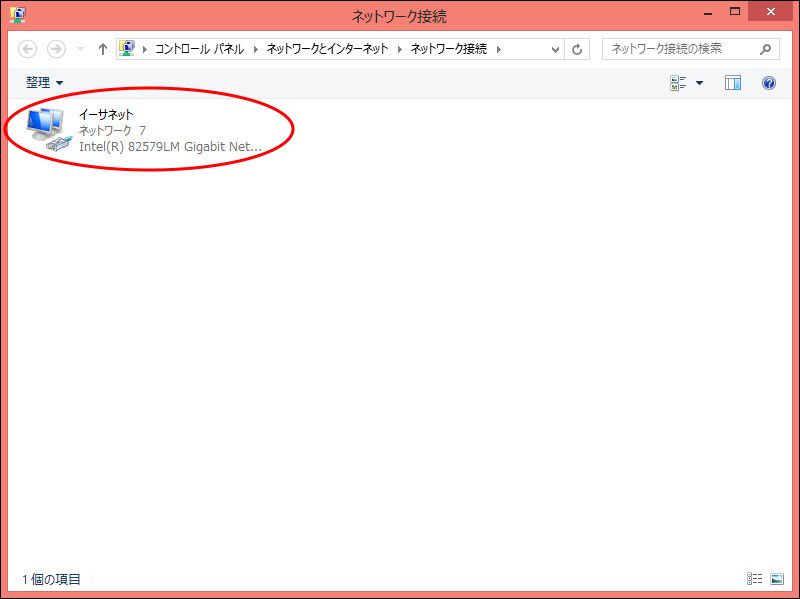Close the ネットワーク接続 window
The height and width of the screenshot is (599, 800).
pos(770,12)
